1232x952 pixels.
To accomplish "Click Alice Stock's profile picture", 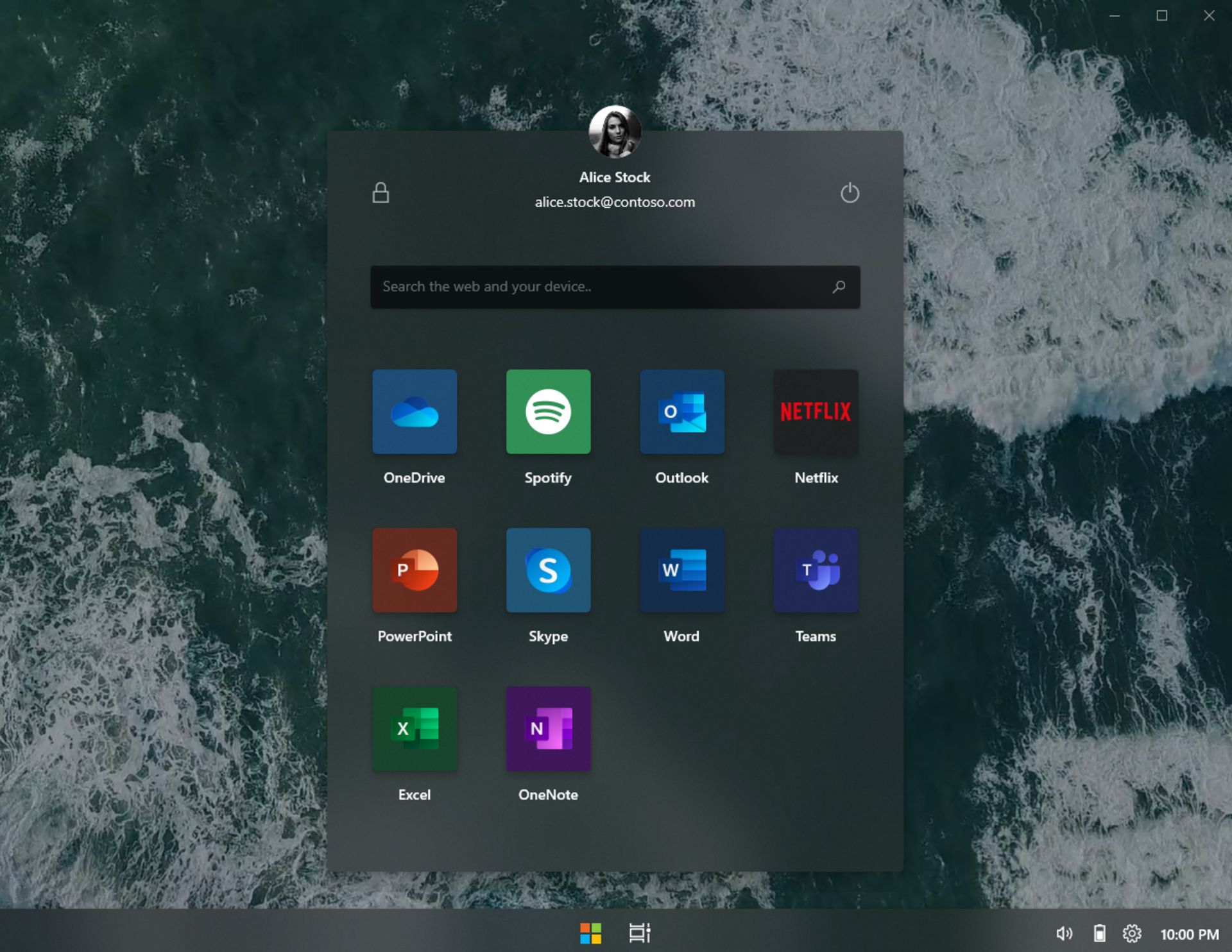I will [615, 131].
